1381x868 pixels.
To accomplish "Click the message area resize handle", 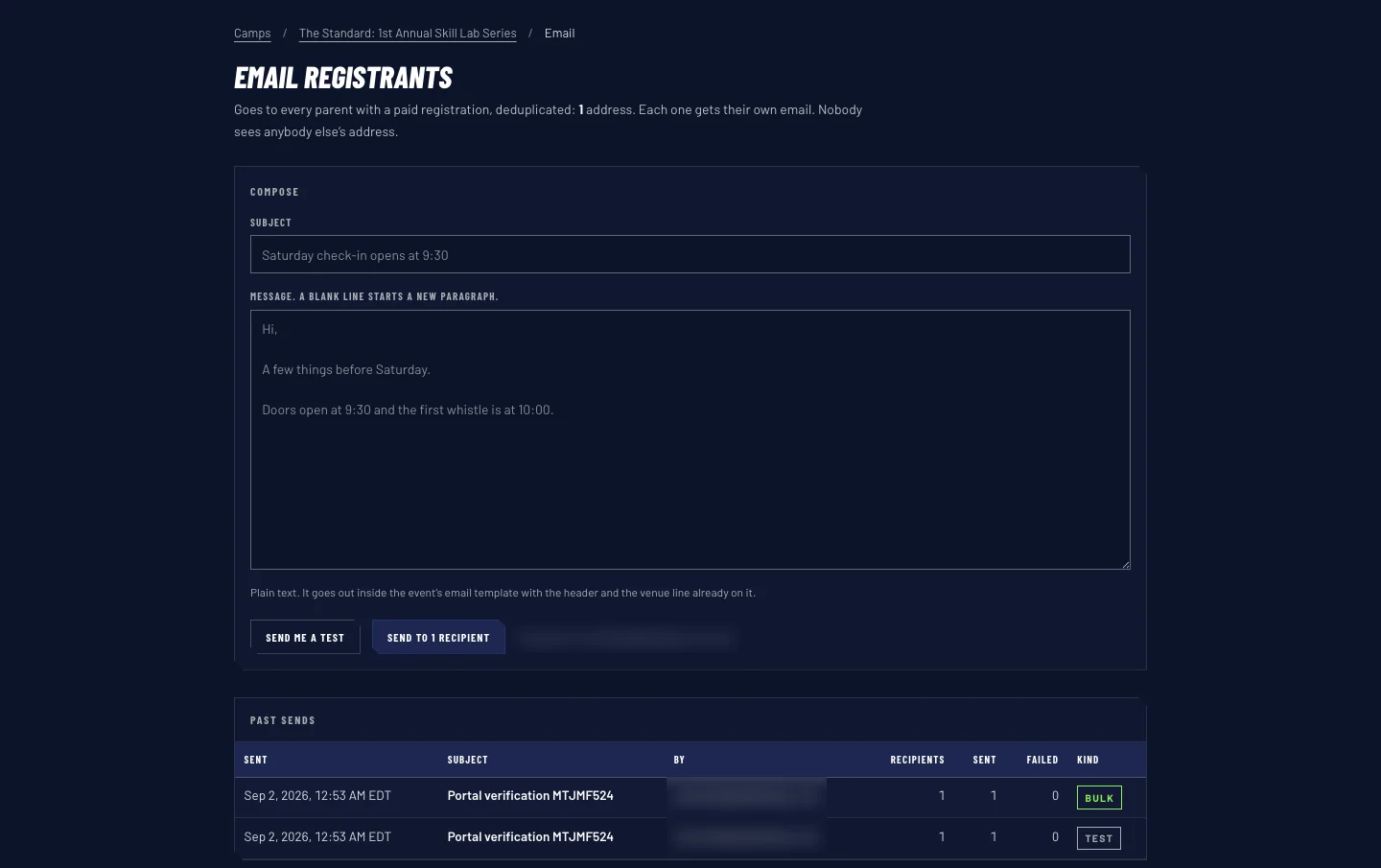I will click(x=1125, y=564).
